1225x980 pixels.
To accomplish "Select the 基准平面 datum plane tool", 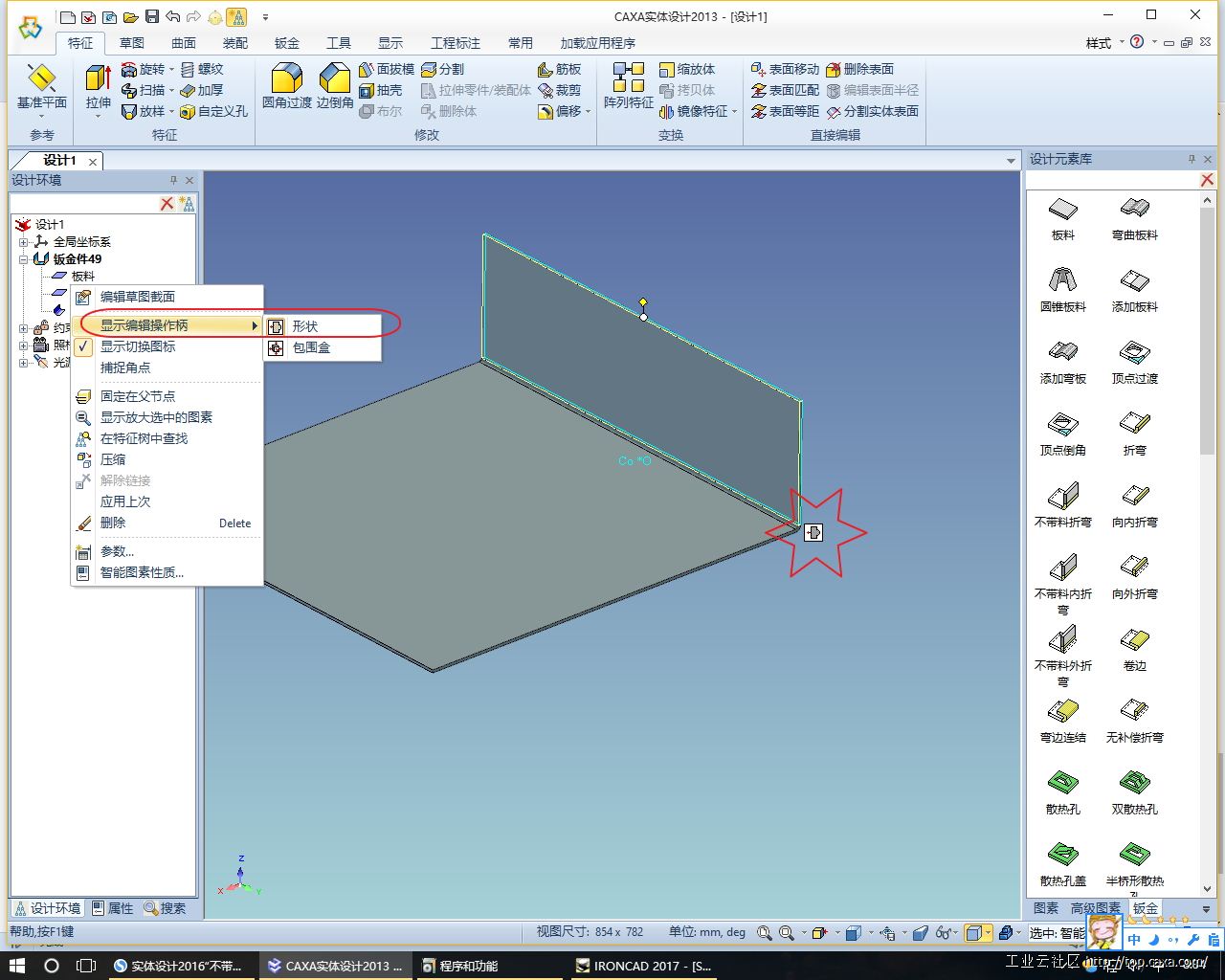I will point(41,80).
